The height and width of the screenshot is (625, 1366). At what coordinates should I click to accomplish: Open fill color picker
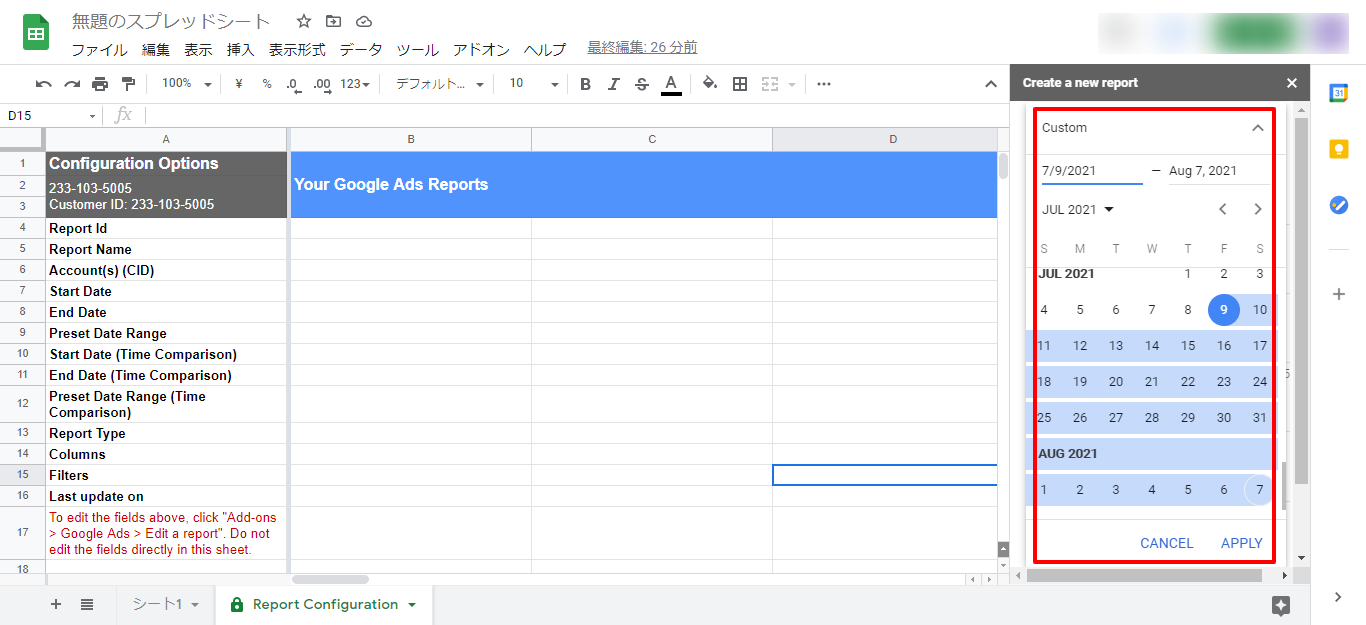[710, 84]
